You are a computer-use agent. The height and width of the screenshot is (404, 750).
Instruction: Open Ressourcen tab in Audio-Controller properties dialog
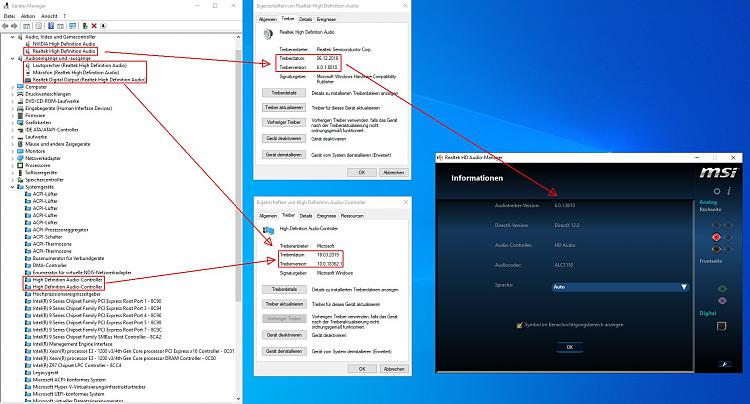352,216
